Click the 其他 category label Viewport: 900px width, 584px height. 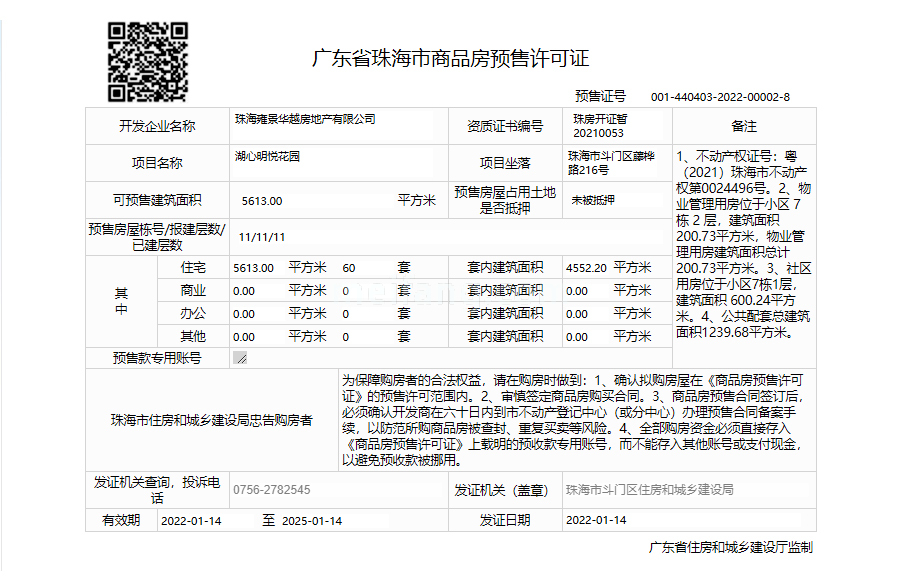coord(193,337)
